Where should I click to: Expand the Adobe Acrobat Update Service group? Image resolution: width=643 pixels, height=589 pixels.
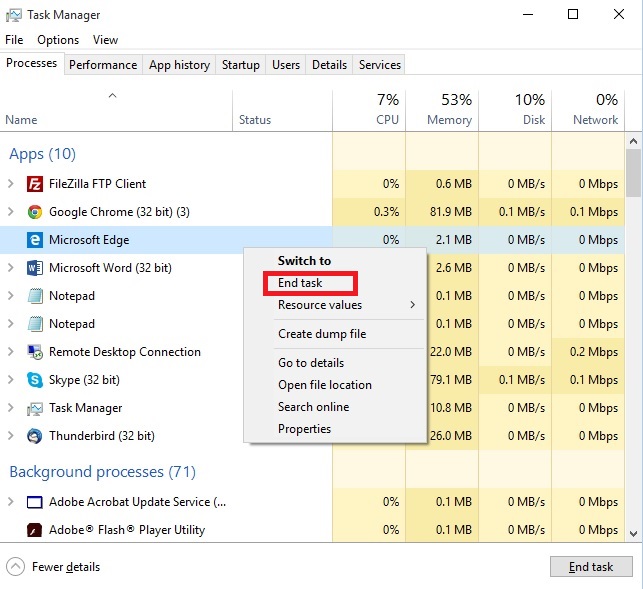pyautogui.click(x=11, y=502)
